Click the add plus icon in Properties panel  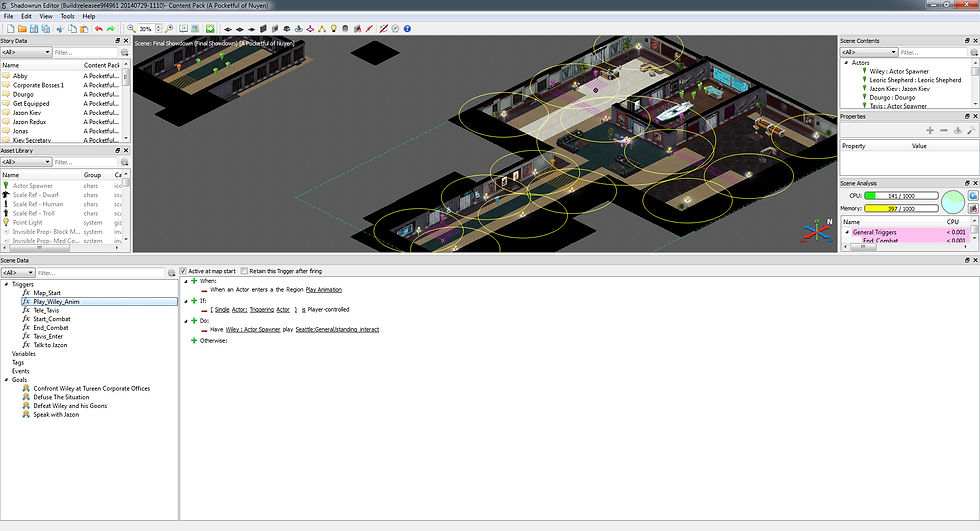pyautogui.click(x=930, y=130)
